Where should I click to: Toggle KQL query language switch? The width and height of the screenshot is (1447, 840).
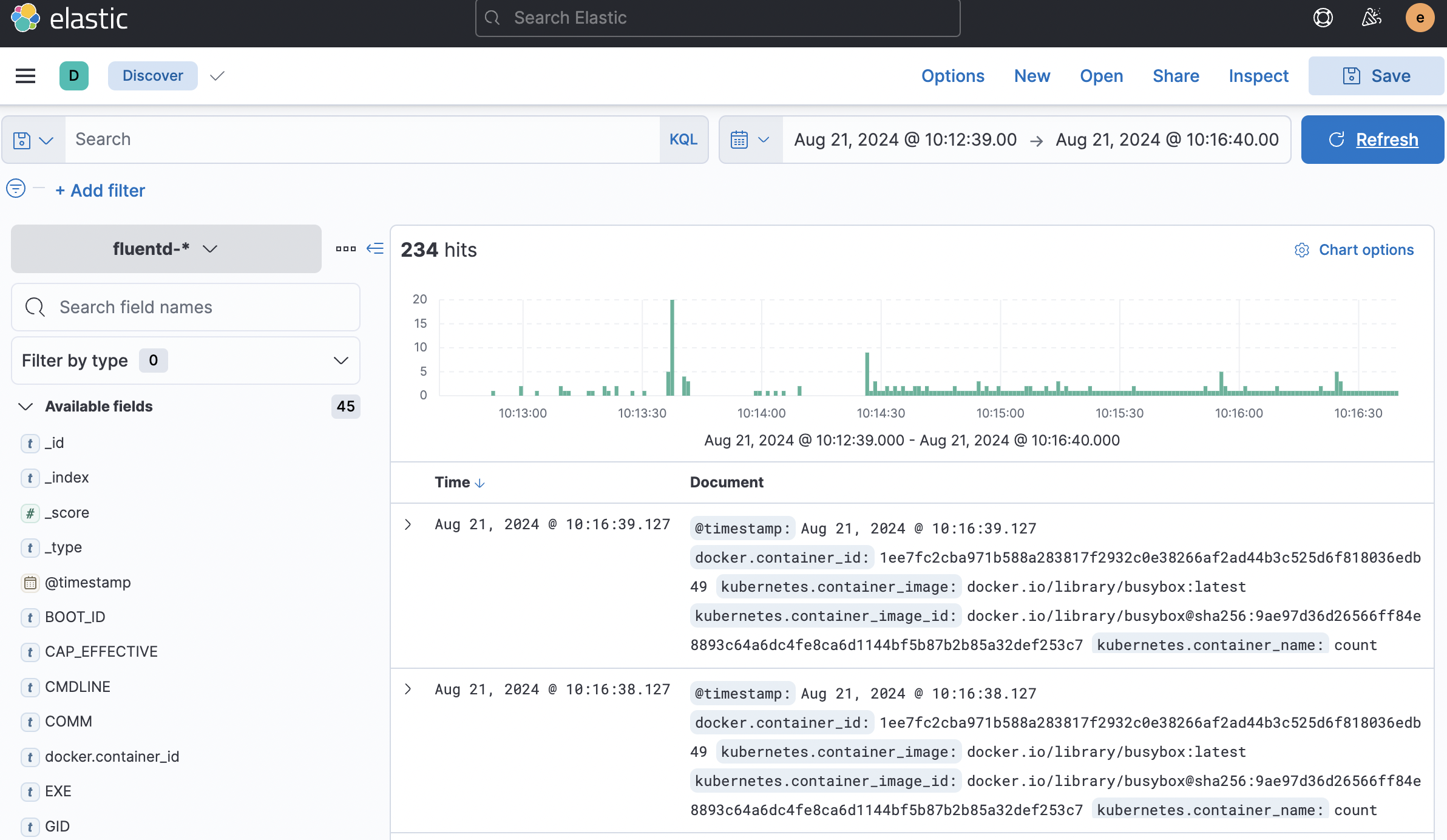[683, 140]
